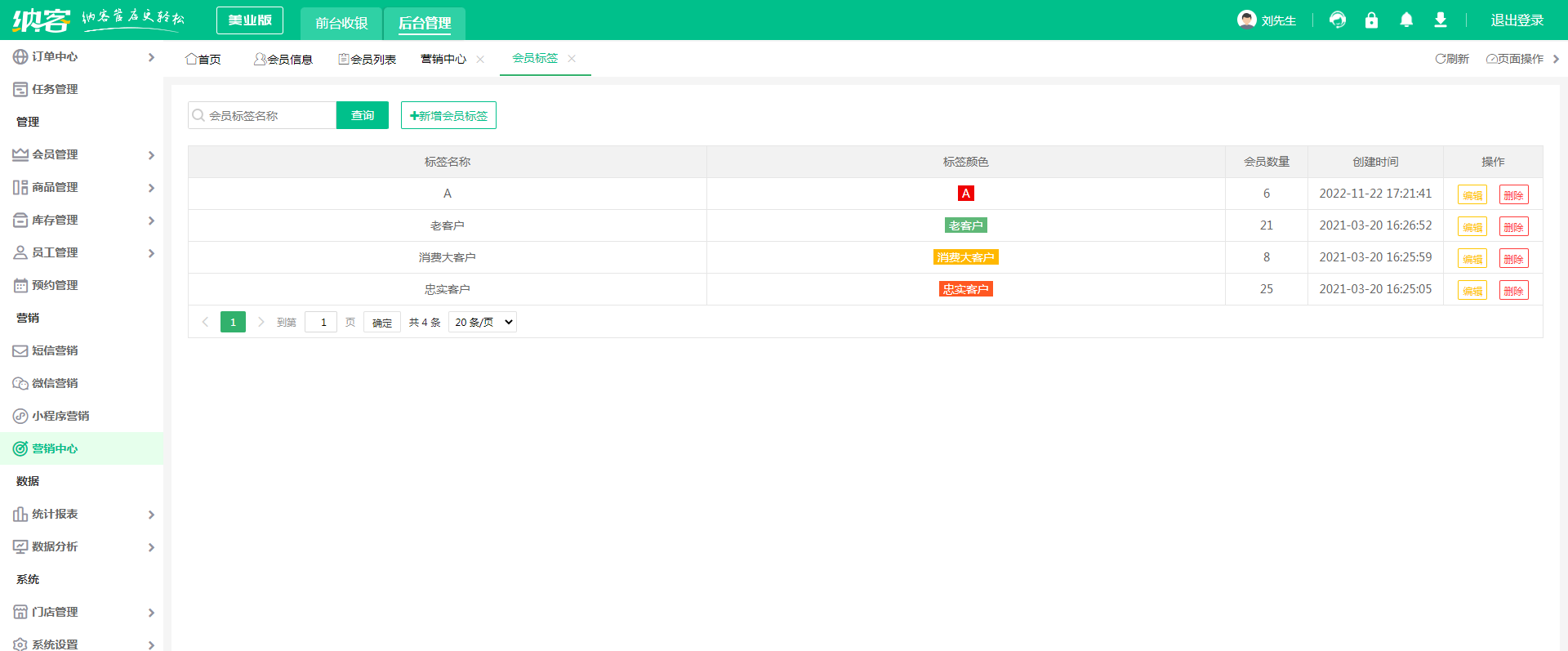Open 小程序营销 in sidebar
1568x651 pixels.
[x=60, y=416]
